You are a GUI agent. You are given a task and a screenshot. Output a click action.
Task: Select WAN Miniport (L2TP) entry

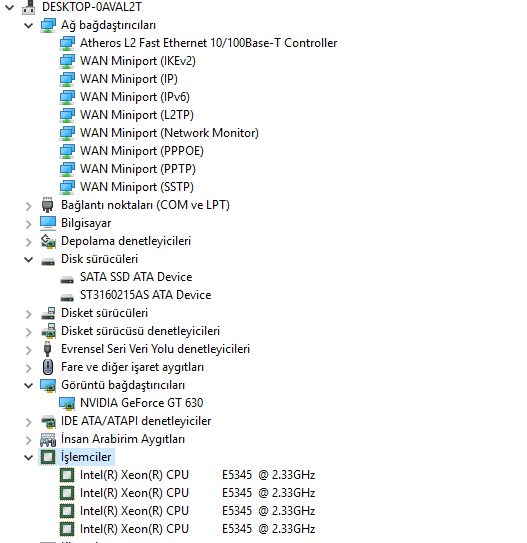(137, 115)
